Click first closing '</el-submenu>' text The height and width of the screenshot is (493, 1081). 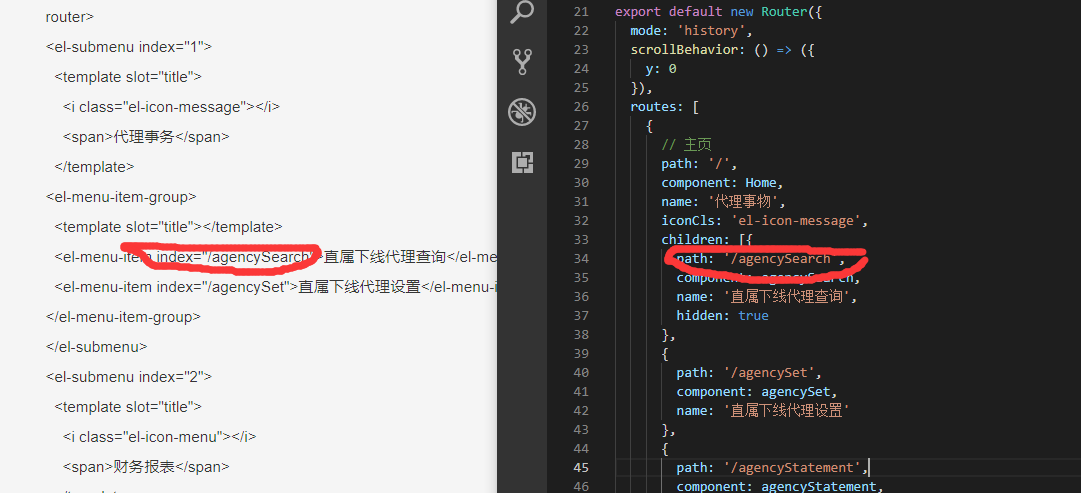coord(97,346)
